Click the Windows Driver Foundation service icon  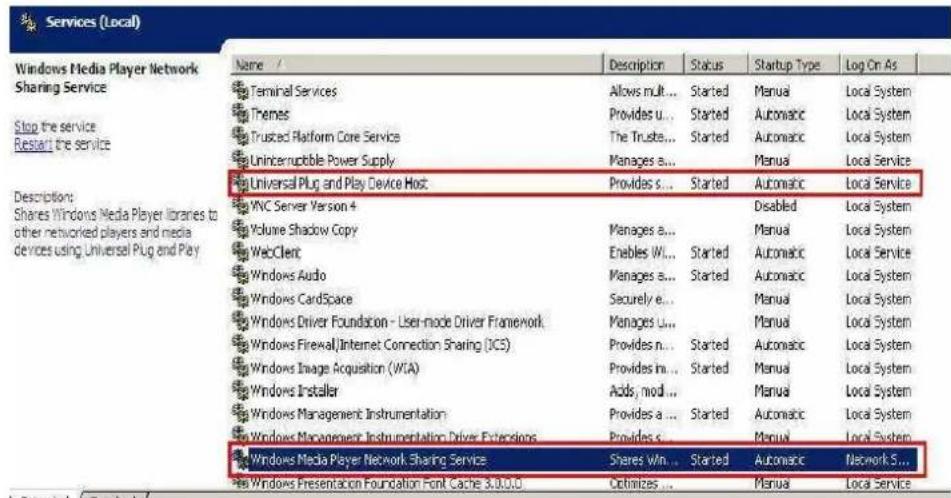241,321
